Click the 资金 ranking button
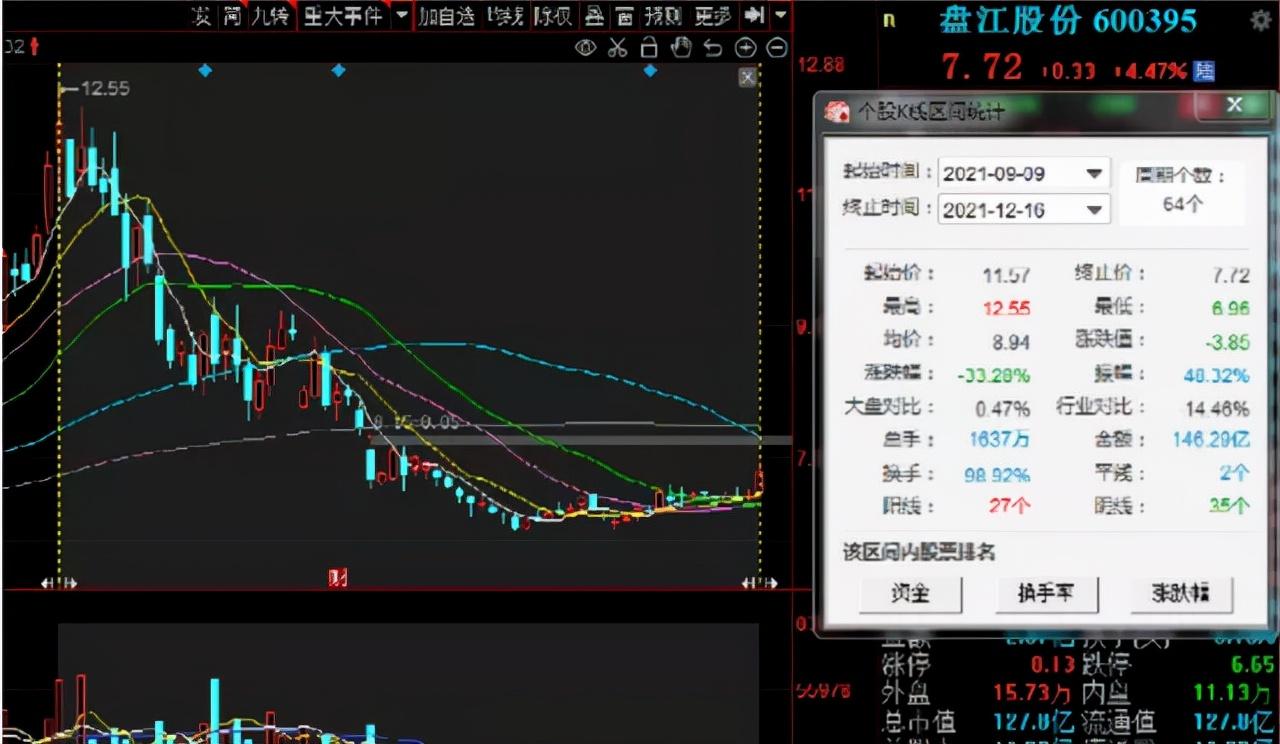The height and width of the screenshot is (744, 1280). pos(910,594)
